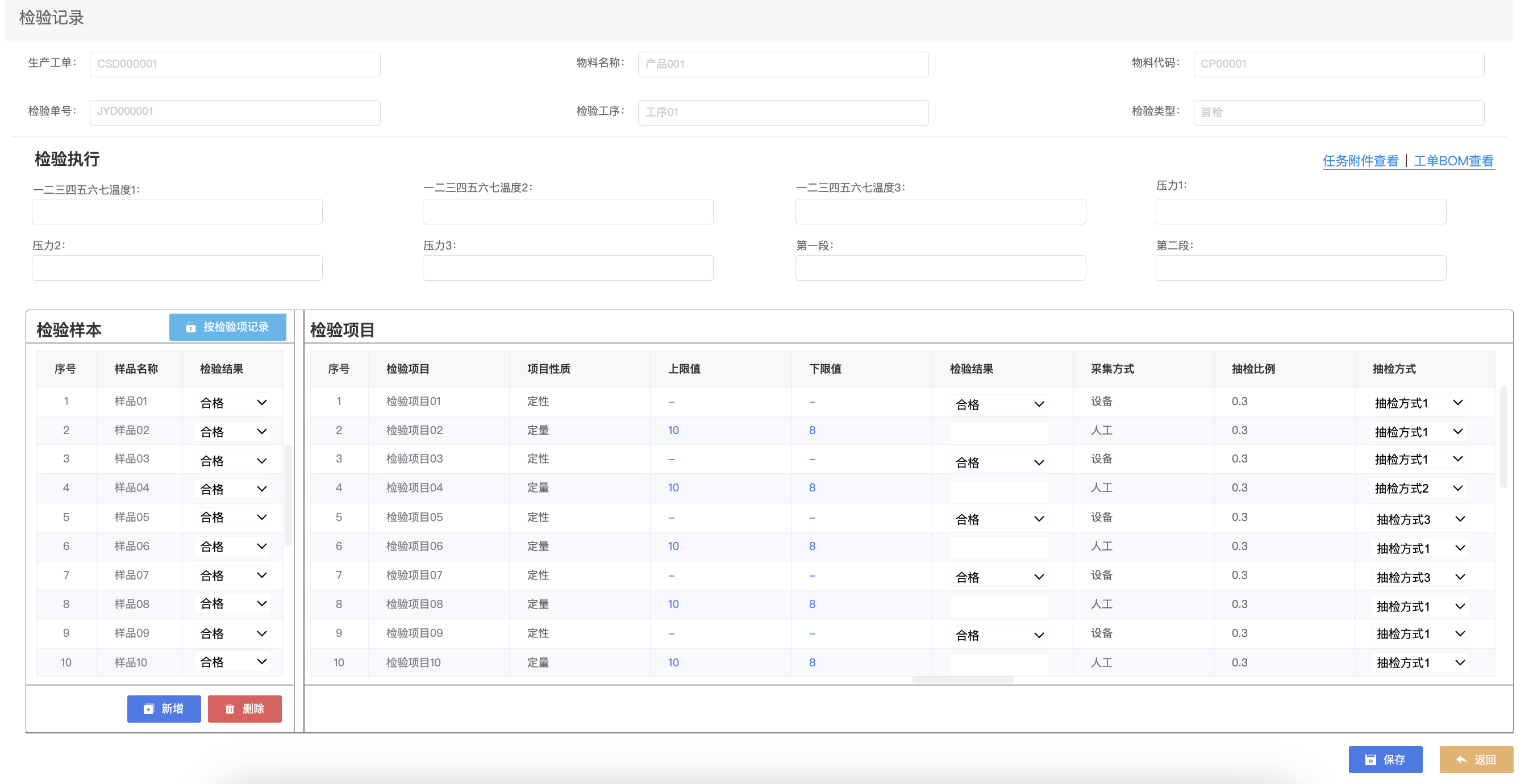Click the 物料名称 input field
The image size is (1533, 784).
tap(783, 64)
